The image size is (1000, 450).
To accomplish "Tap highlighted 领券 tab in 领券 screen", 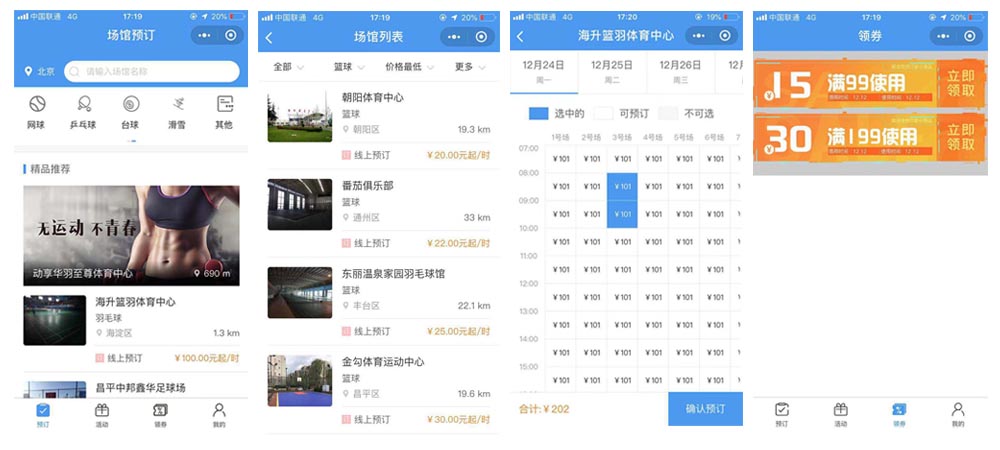I will 899,415.
